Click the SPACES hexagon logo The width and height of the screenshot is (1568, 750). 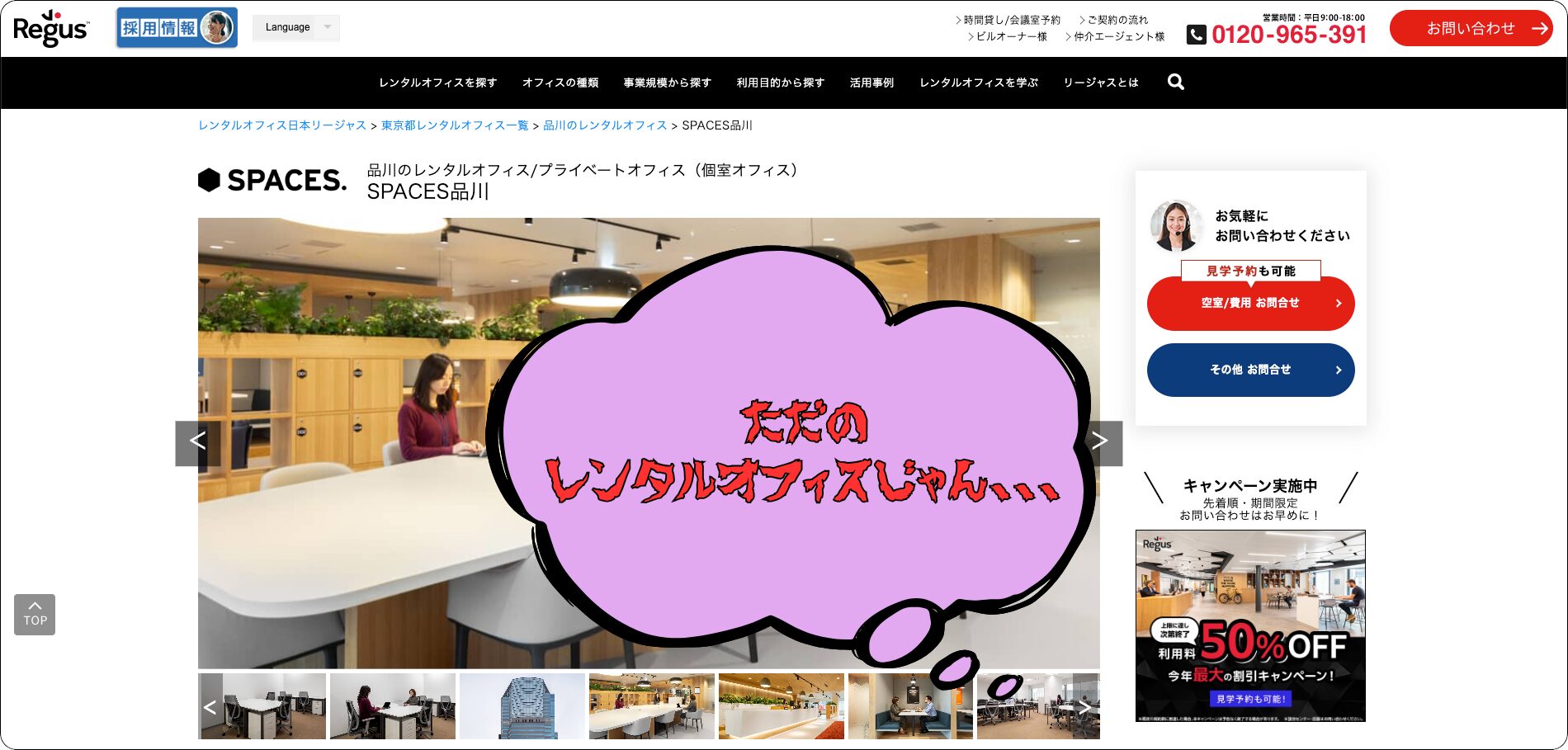208,181
